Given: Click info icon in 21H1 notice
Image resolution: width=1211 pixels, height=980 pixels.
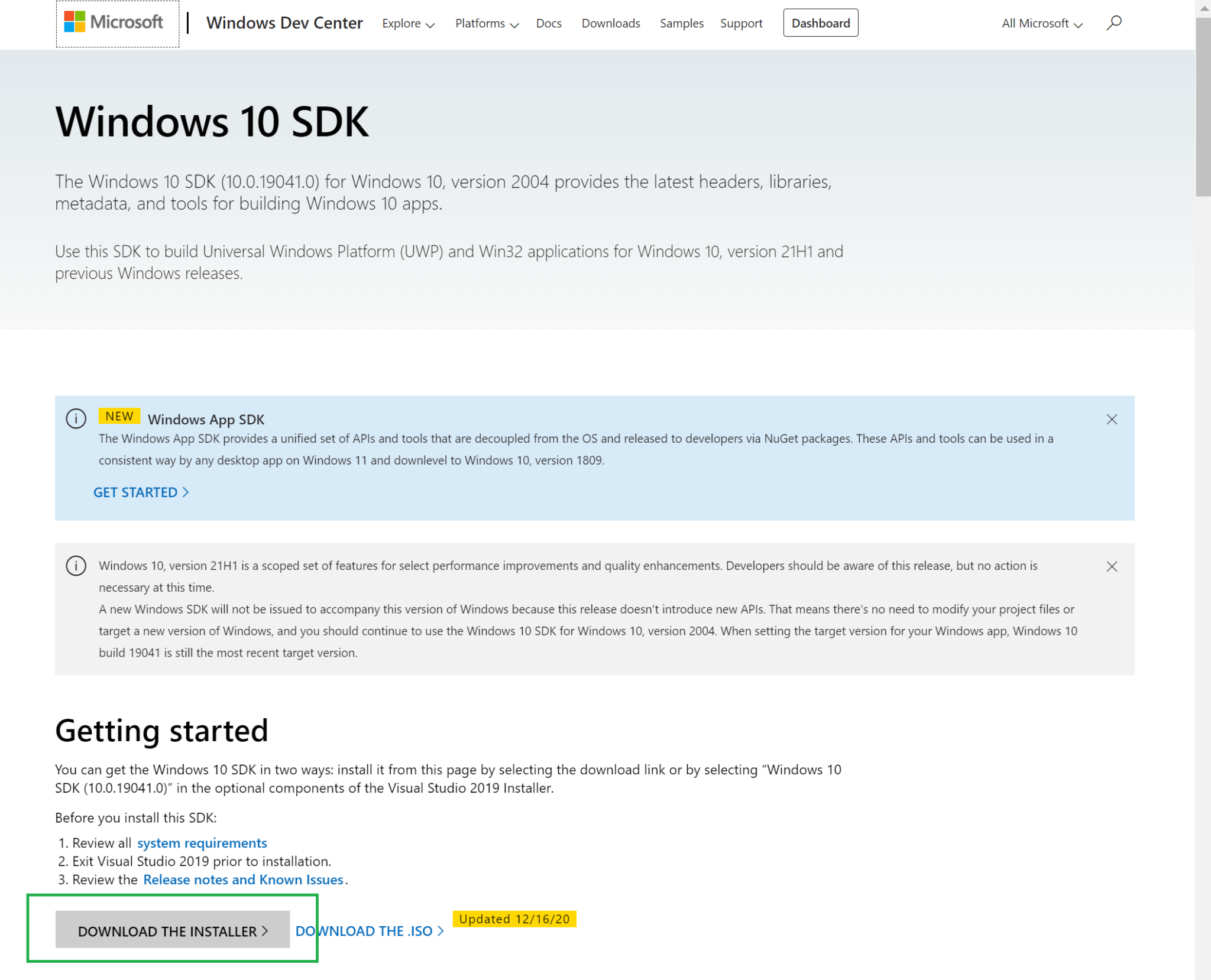Looking at the screenshot, I should click(76, 566).
